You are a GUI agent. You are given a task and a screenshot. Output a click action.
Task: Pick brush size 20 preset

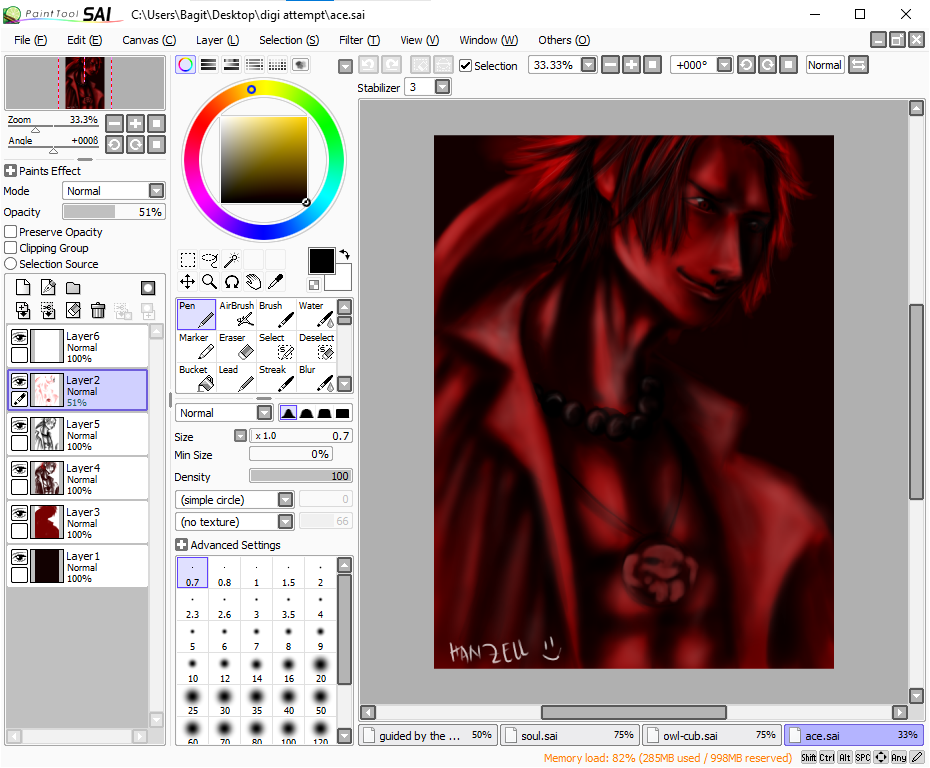point(320,670)
